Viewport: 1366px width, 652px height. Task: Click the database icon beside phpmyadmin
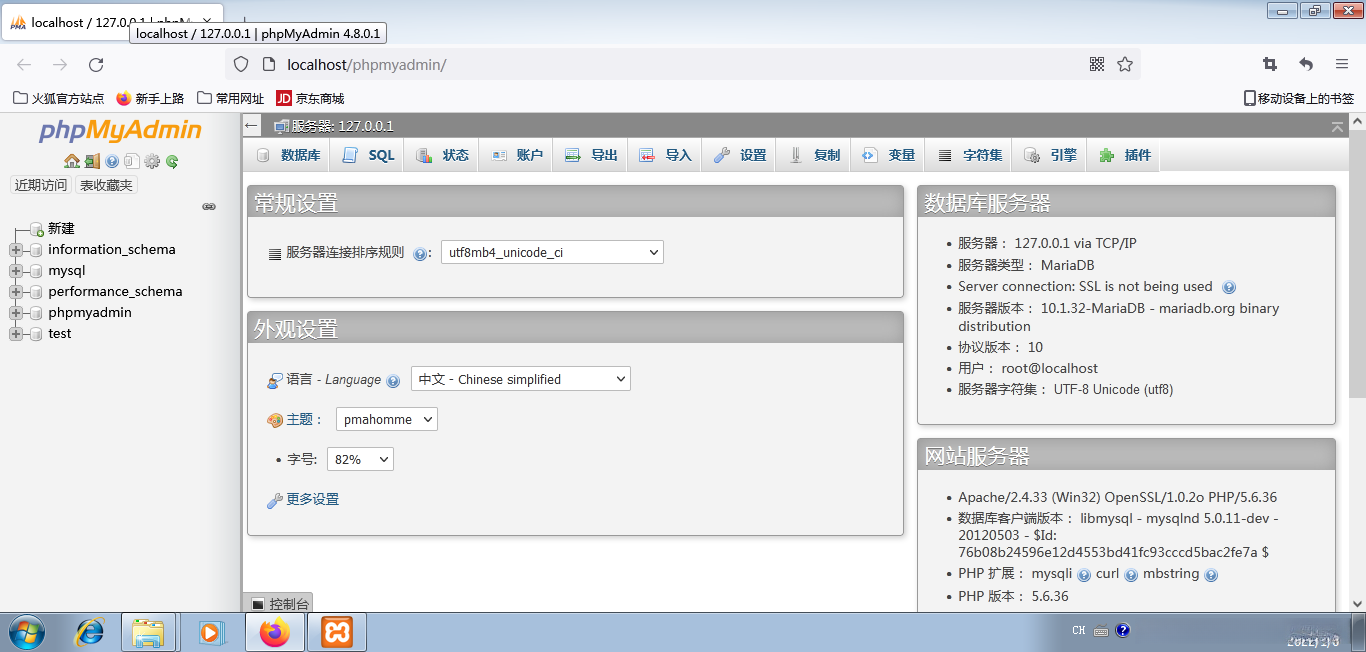click(37, 313)
